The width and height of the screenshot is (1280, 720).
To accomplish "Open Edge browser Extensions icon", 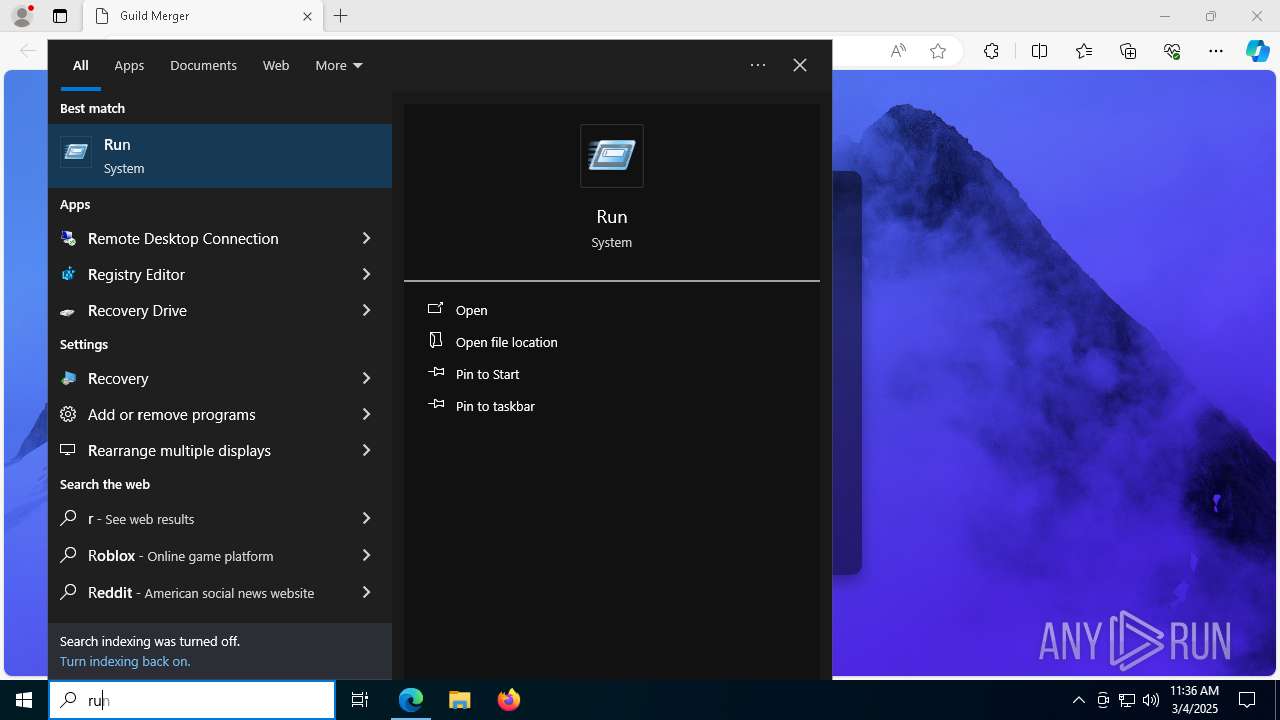I will pyautogui.click(x=991, y=51).
